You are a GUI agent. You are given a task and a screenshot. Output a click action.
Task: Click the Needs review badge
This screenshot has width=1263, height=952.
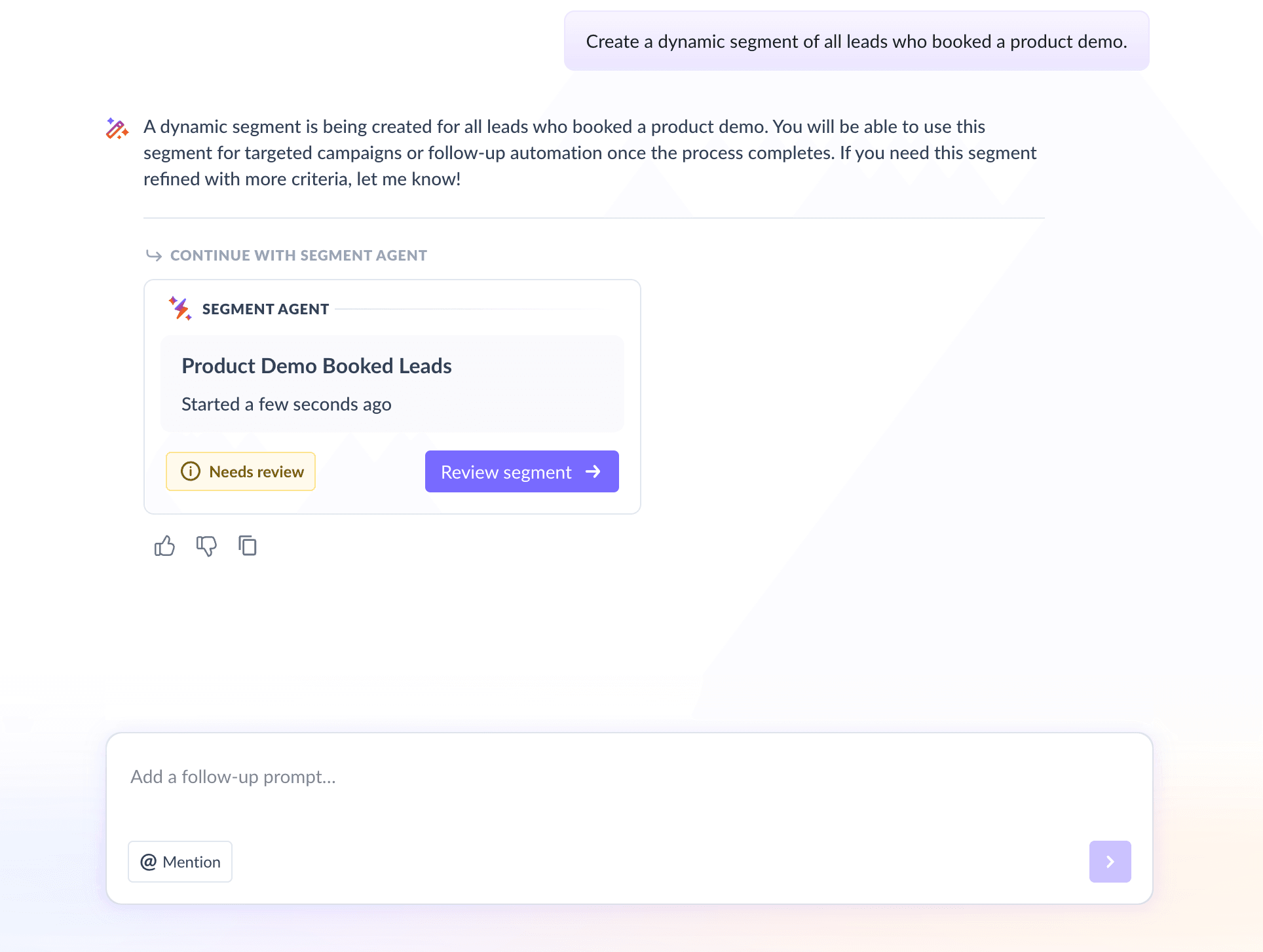coord(240,471)
